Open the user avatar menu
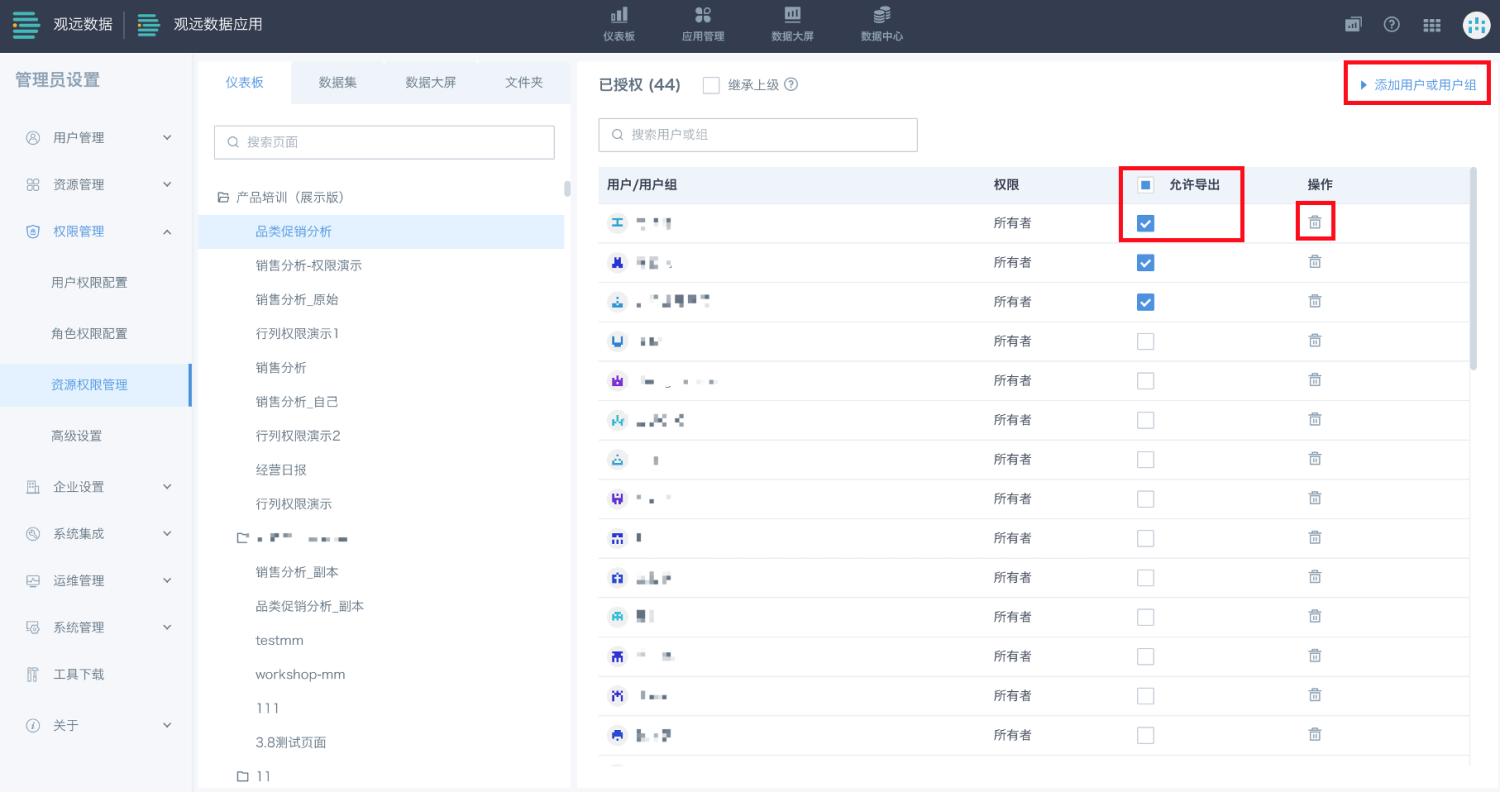Viewport: 1500px width, 792px height. pos(1476,25)
